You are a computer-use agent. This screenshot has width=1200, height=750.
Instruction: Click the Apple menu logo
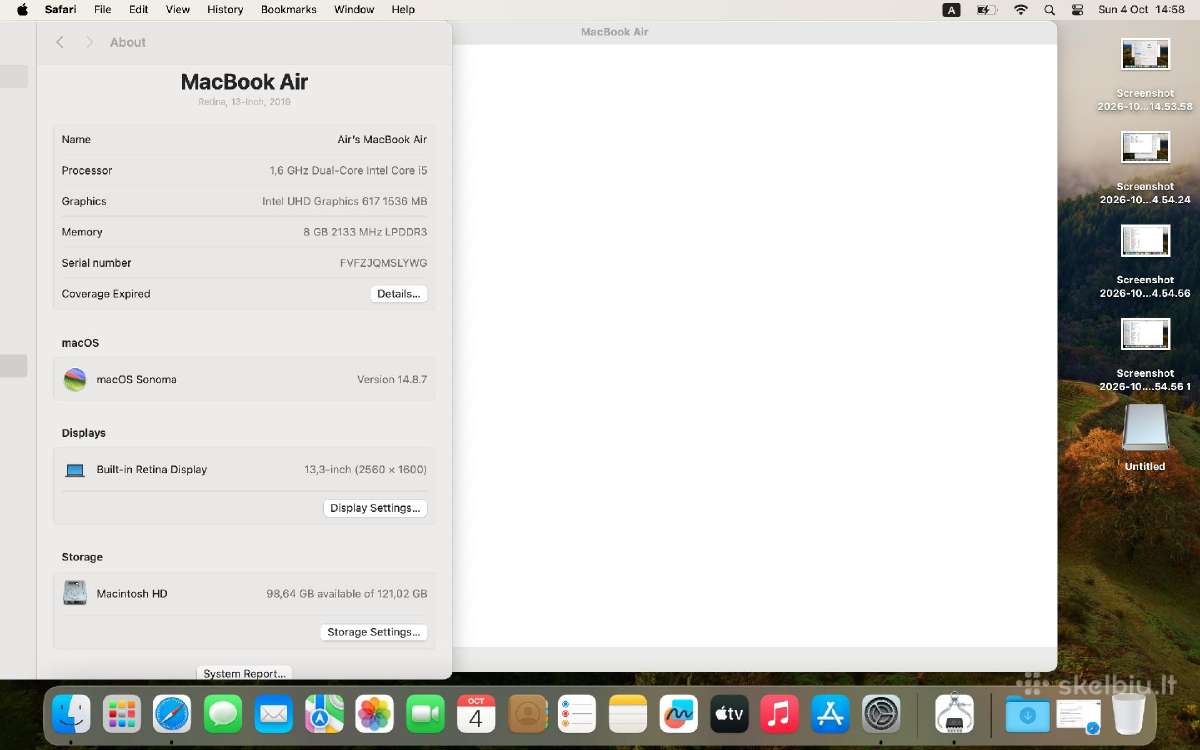point(22,9)
